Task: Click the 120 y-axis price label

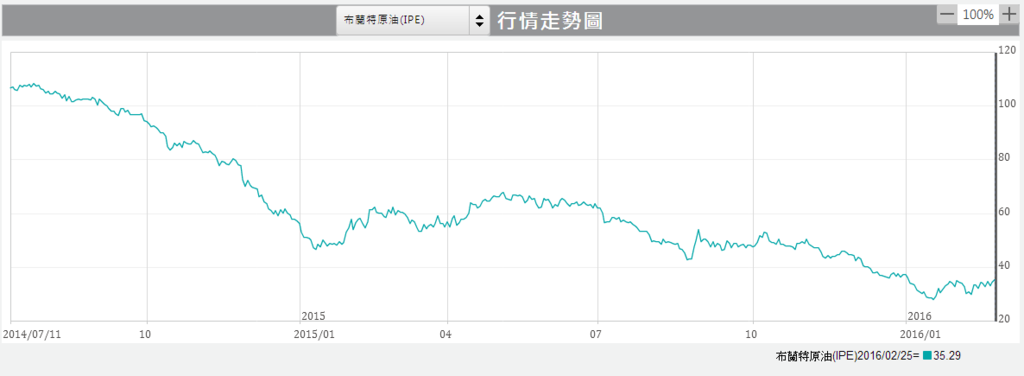Action: 1008,50
